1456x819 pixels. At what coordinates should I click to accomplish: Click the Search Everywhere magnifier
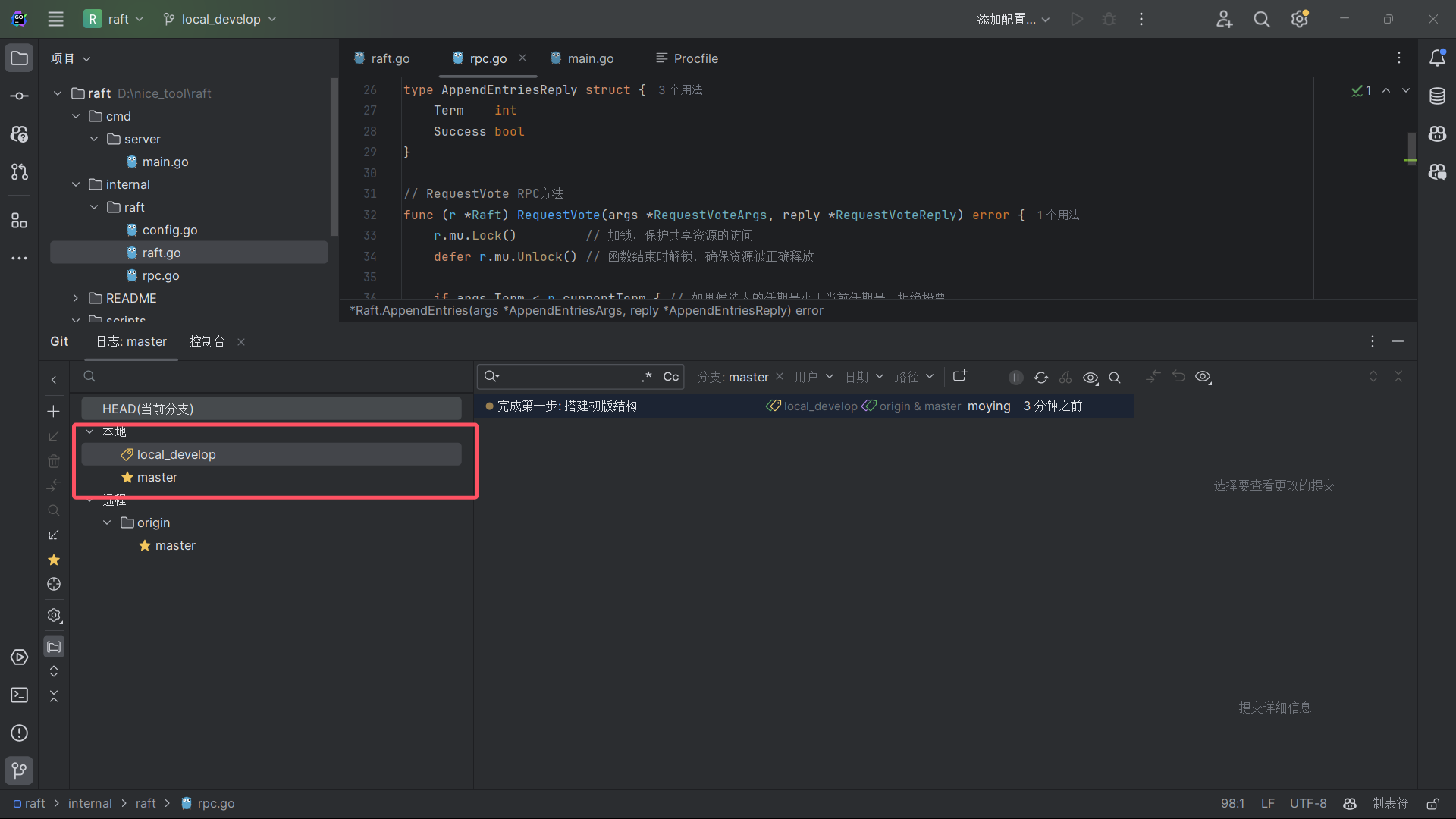click(x=1262, y=19)
